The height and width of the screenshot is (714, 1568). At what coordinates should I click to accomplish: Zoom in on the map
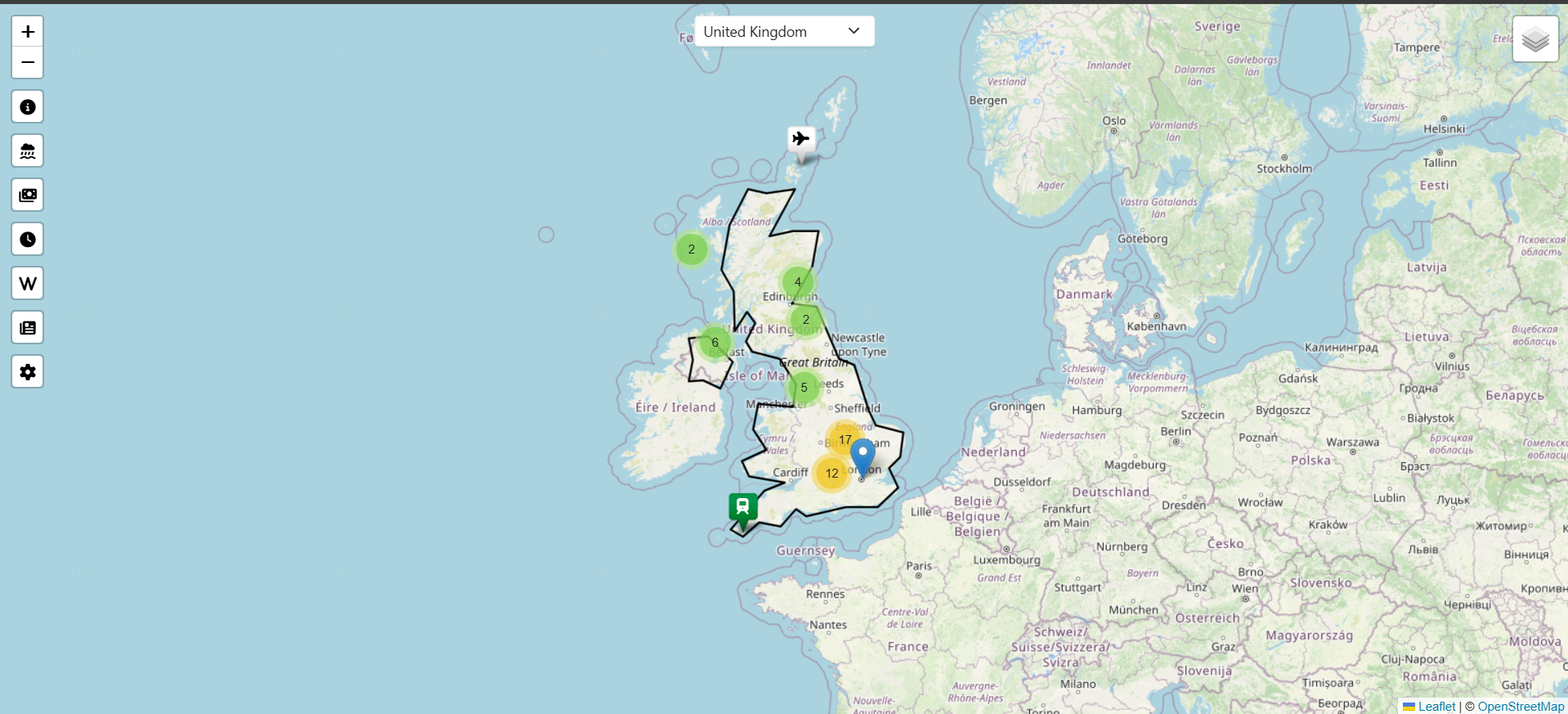click(28, 32)
